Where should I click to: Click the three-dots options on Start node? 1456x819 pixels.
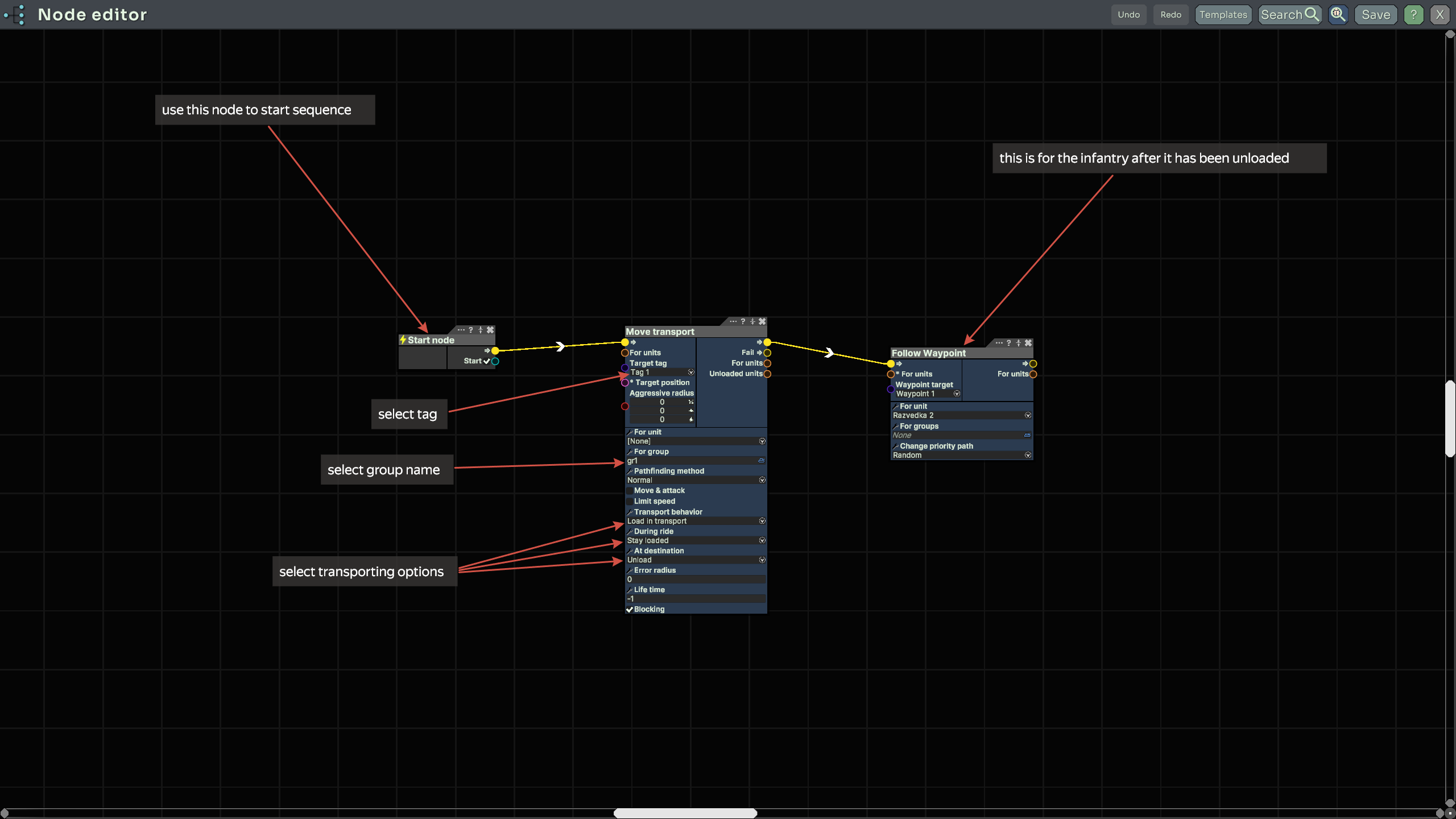point(461,330)
